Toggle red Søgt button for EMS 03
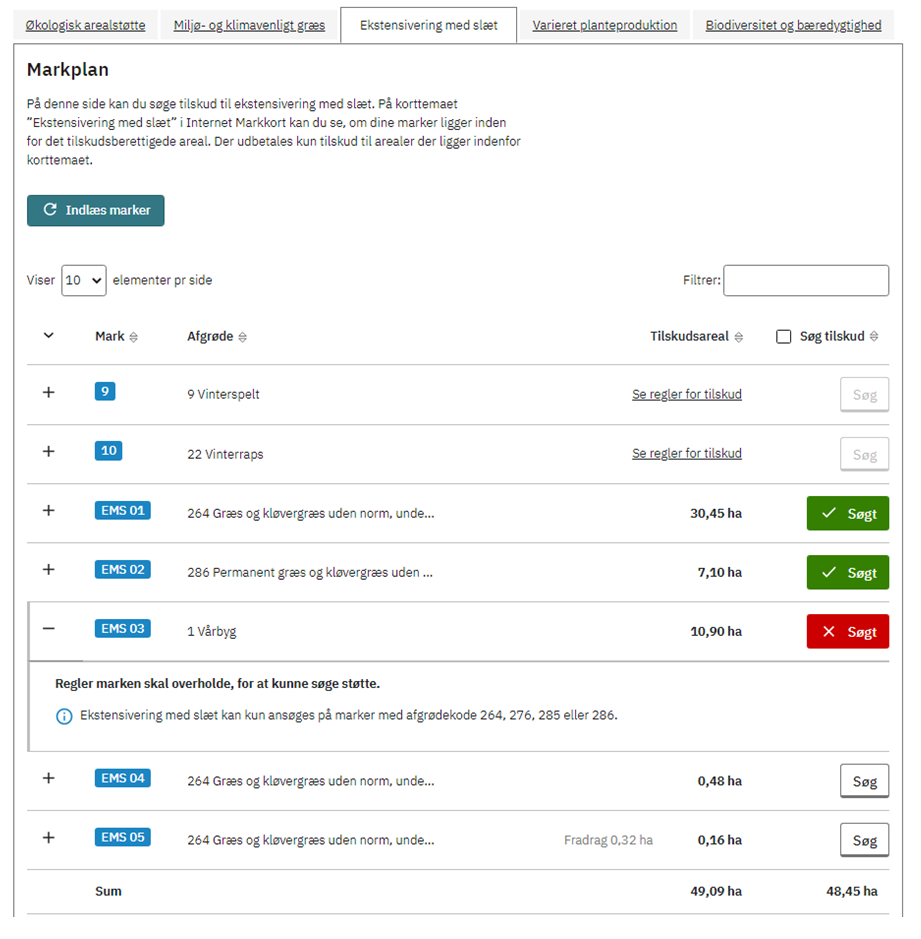The image size is (921, 939). point(847,632)
